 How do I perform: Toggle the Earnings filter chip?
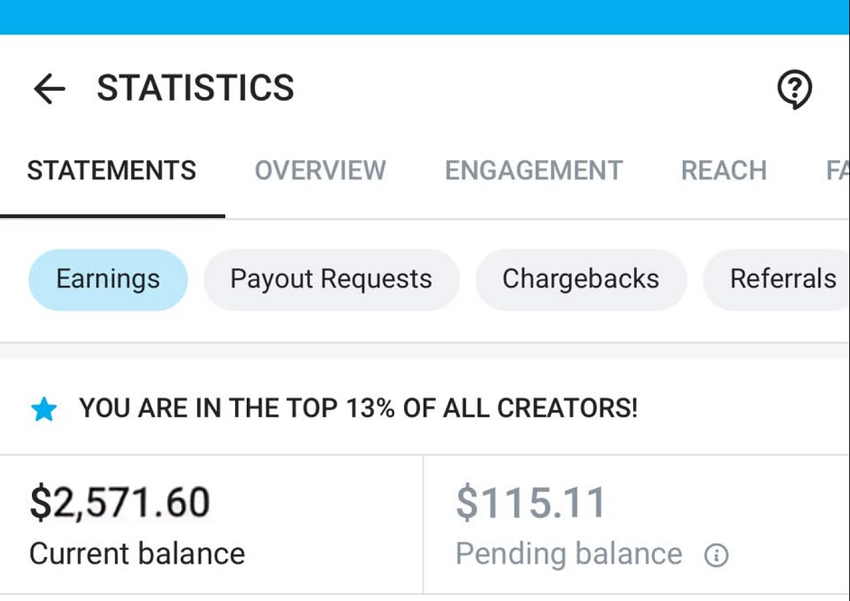click(107, 280)
